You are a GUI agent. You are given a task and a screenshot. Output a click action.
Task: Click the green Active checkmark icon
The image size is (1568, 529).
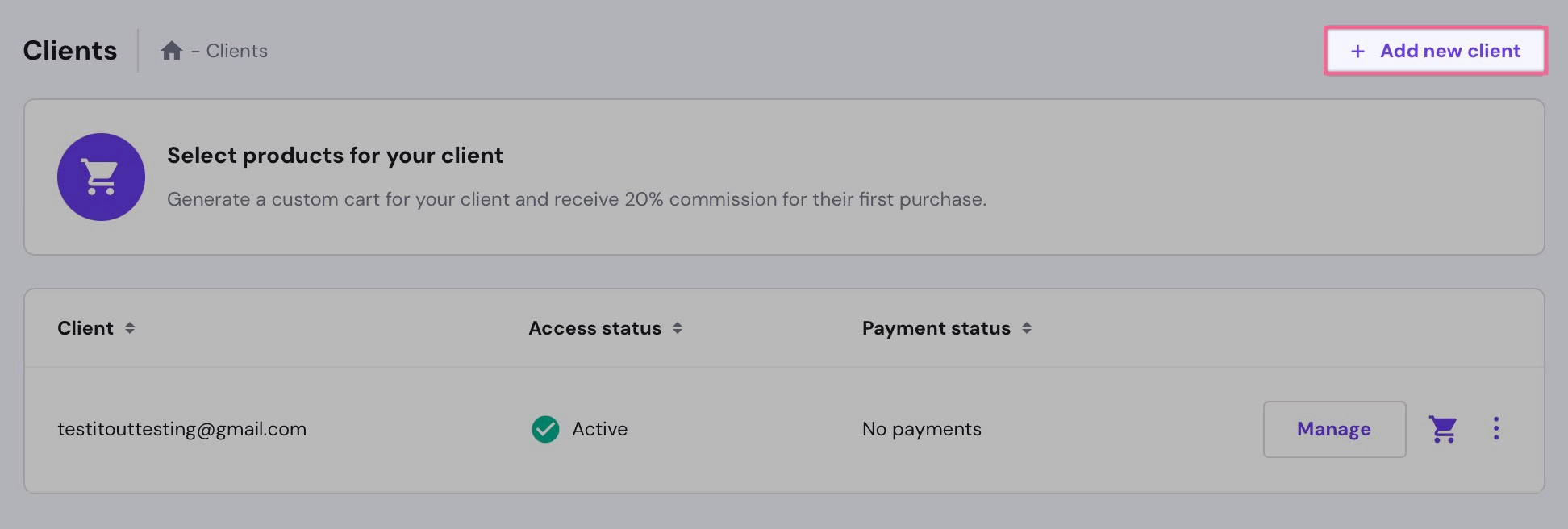pyautogui.click(x=545, y=429)
